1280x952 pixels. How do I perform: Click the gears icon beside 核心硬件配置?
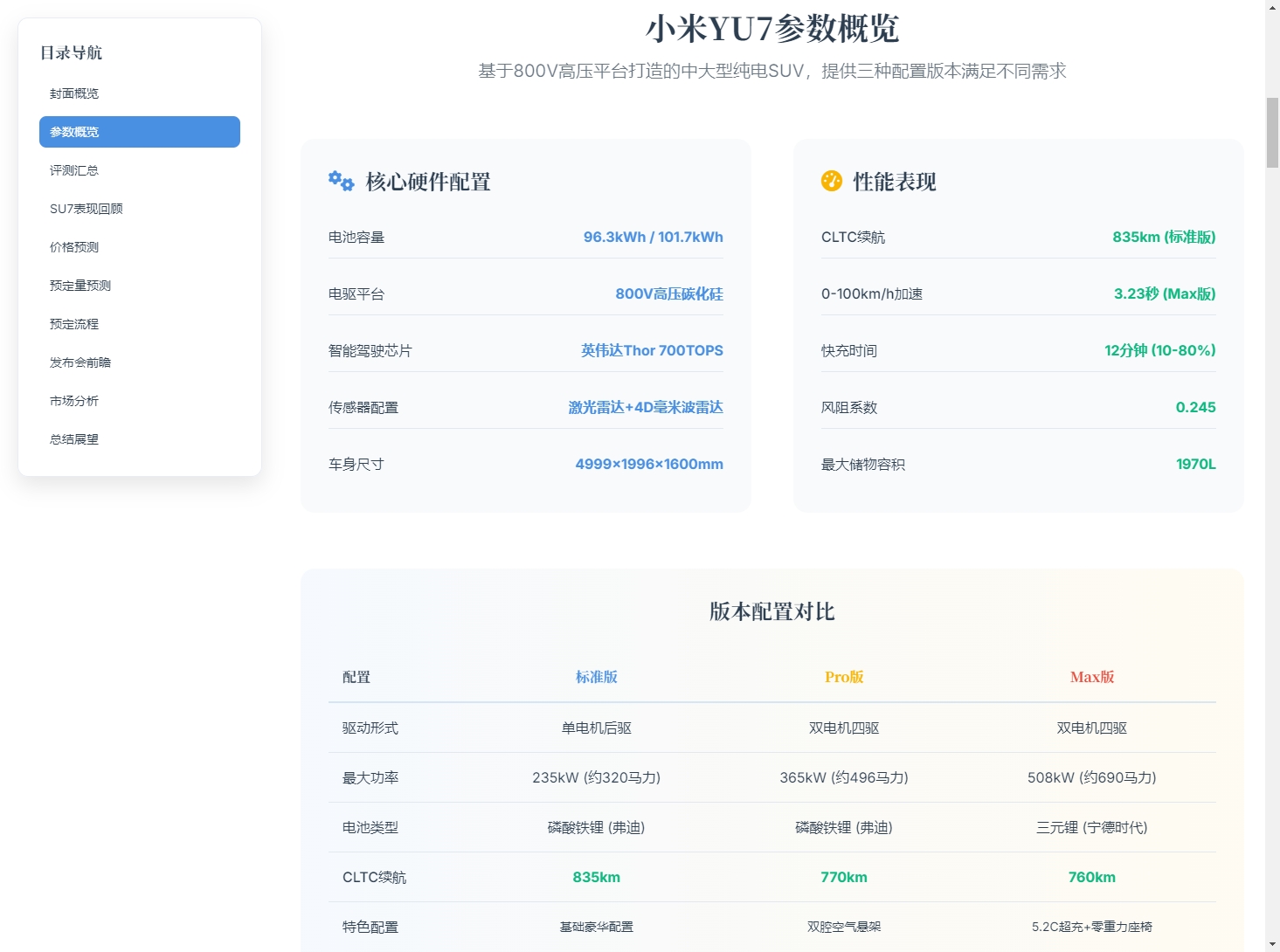(x=341, y=181)
